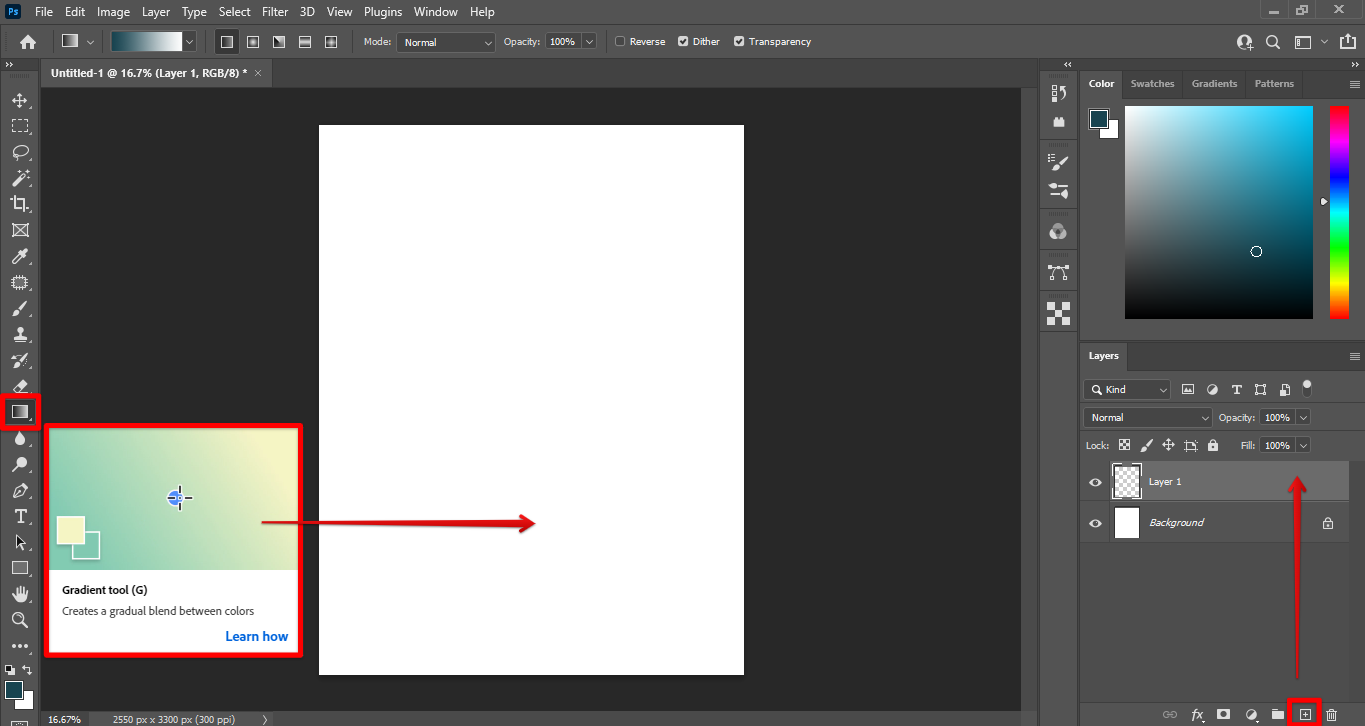Enable the Reverse checkbox
This screenshot has width=1365, height=726.
tap(620, 42)
